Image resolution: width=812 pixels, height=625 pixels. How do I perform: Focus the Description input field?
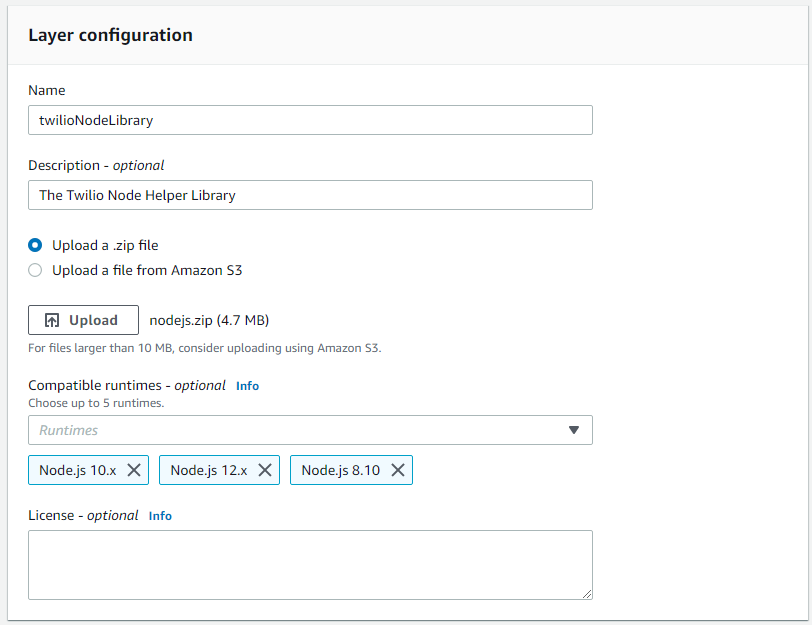coord(310,195)
